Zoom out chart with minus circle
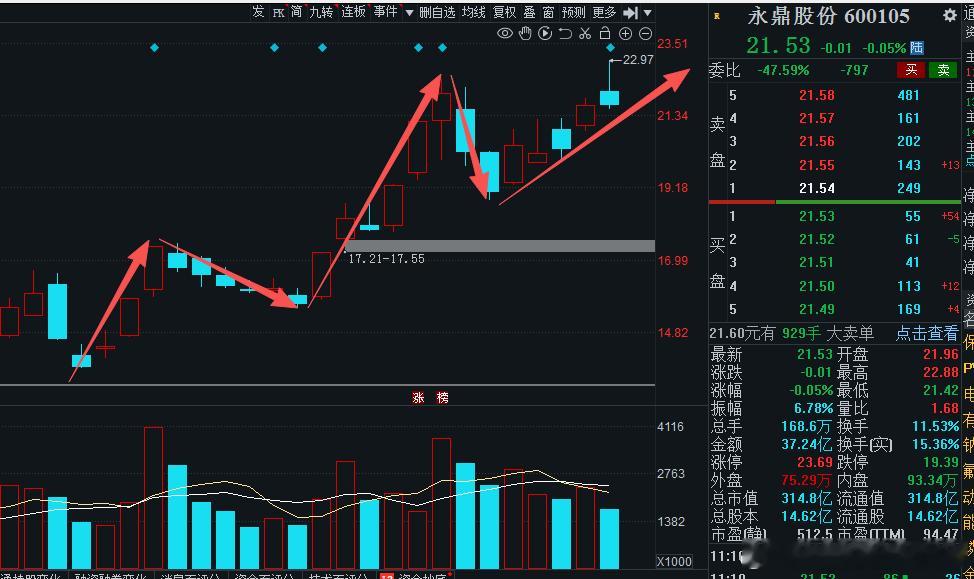This screenshot has height=579, width=974. (645, 34)
